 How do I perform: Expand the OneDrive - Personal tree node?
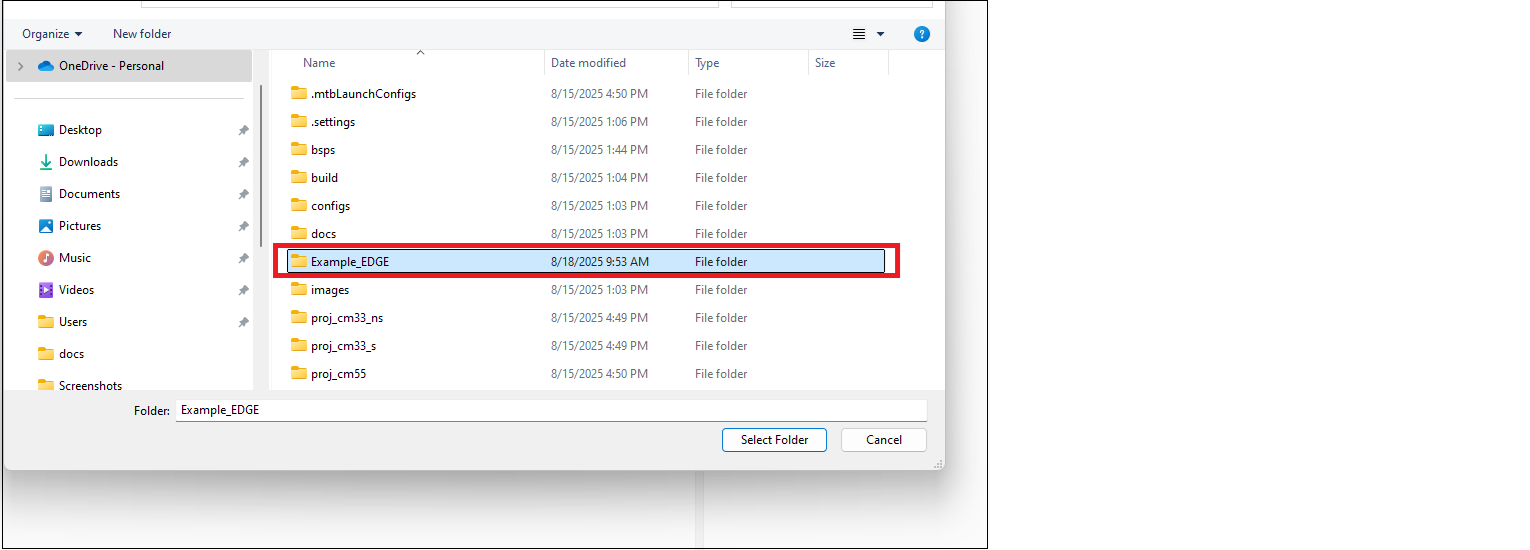[x=20, y=66]
